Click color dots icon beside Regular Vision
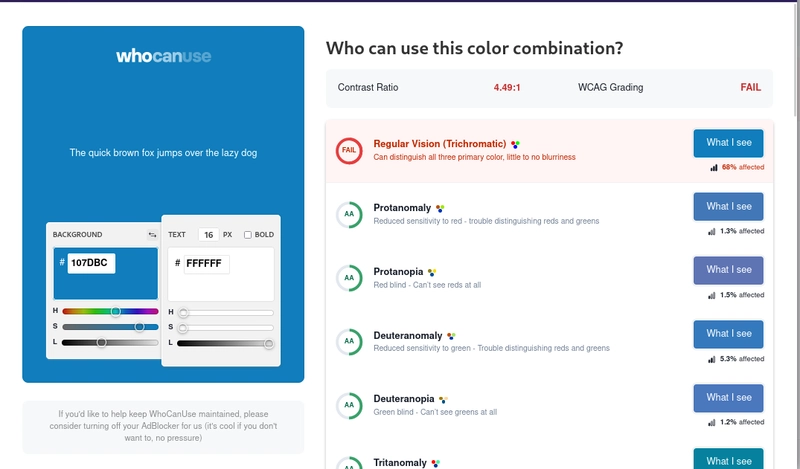The image size is (800, 469). [x=515, y=144]
